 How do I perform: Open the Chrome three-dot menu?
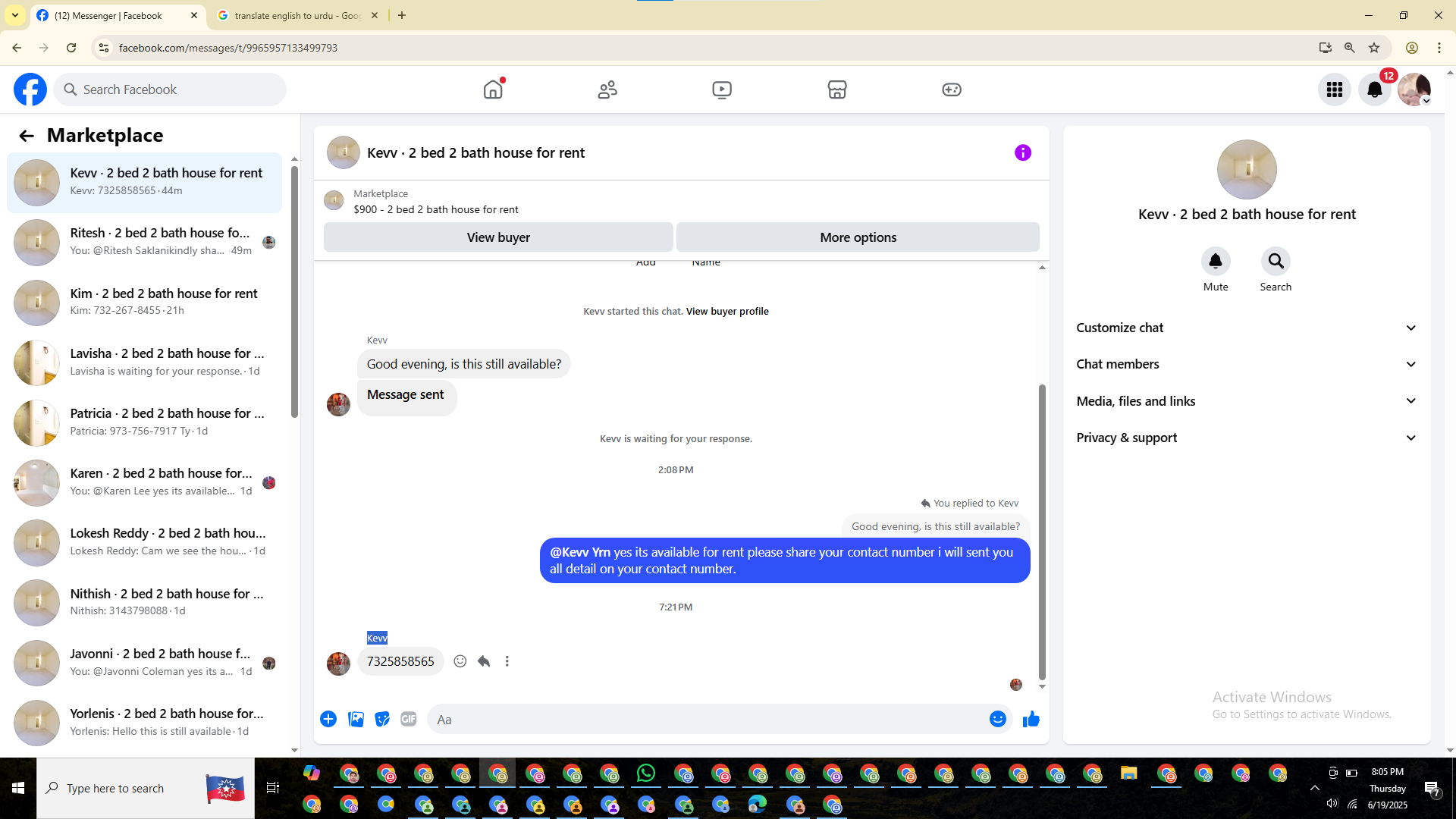tap(1439, 48)
